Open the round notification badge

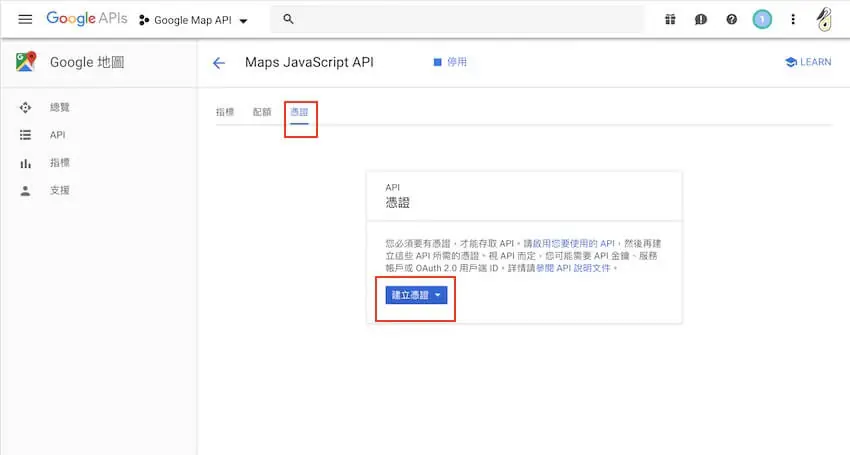pos(762,20)
